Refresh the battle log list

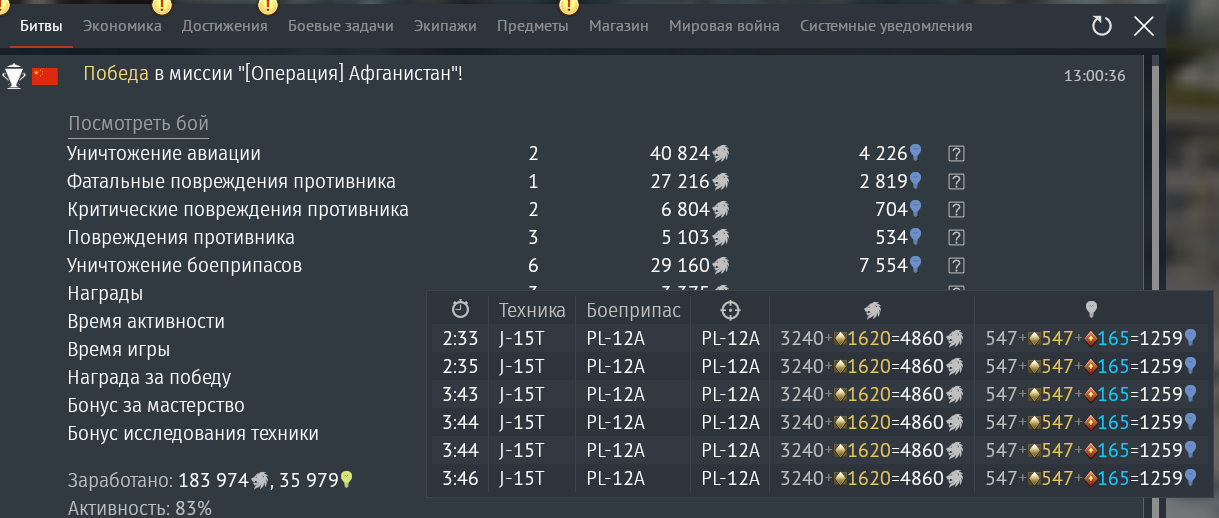point(1102,26)
